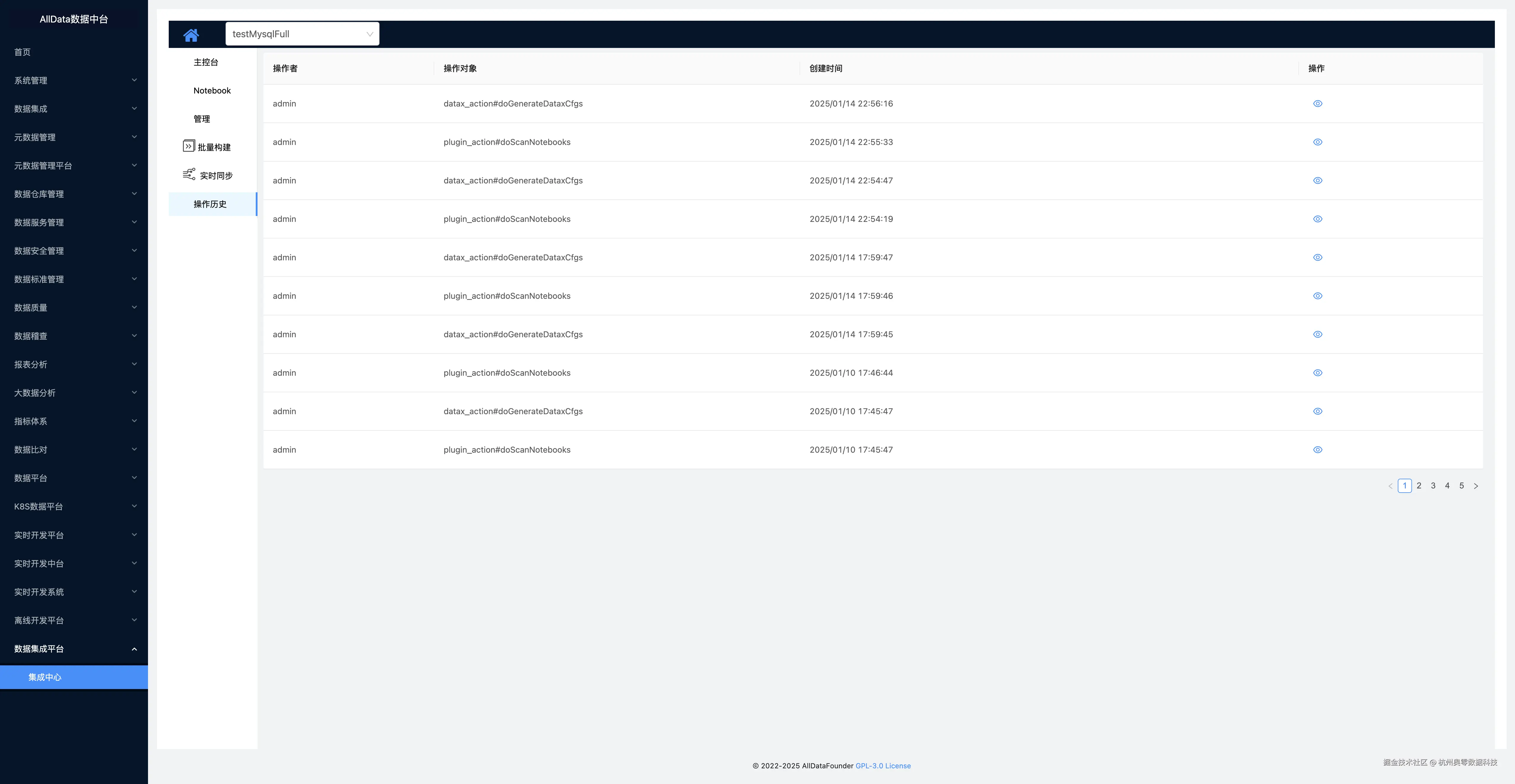Viewport: 1515px width, 784px height.
Task: Click eye icon for the 2025/01/10 17:46:44 row
Action: pyautogui.click(x=1317, y=372)
